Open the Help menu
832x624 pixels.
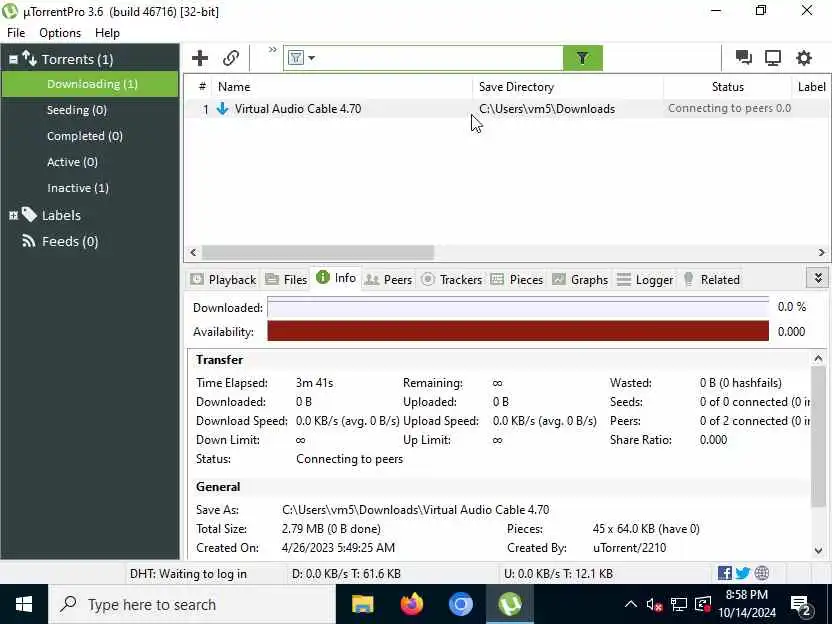pyautogui.click(x=107, y=33)
